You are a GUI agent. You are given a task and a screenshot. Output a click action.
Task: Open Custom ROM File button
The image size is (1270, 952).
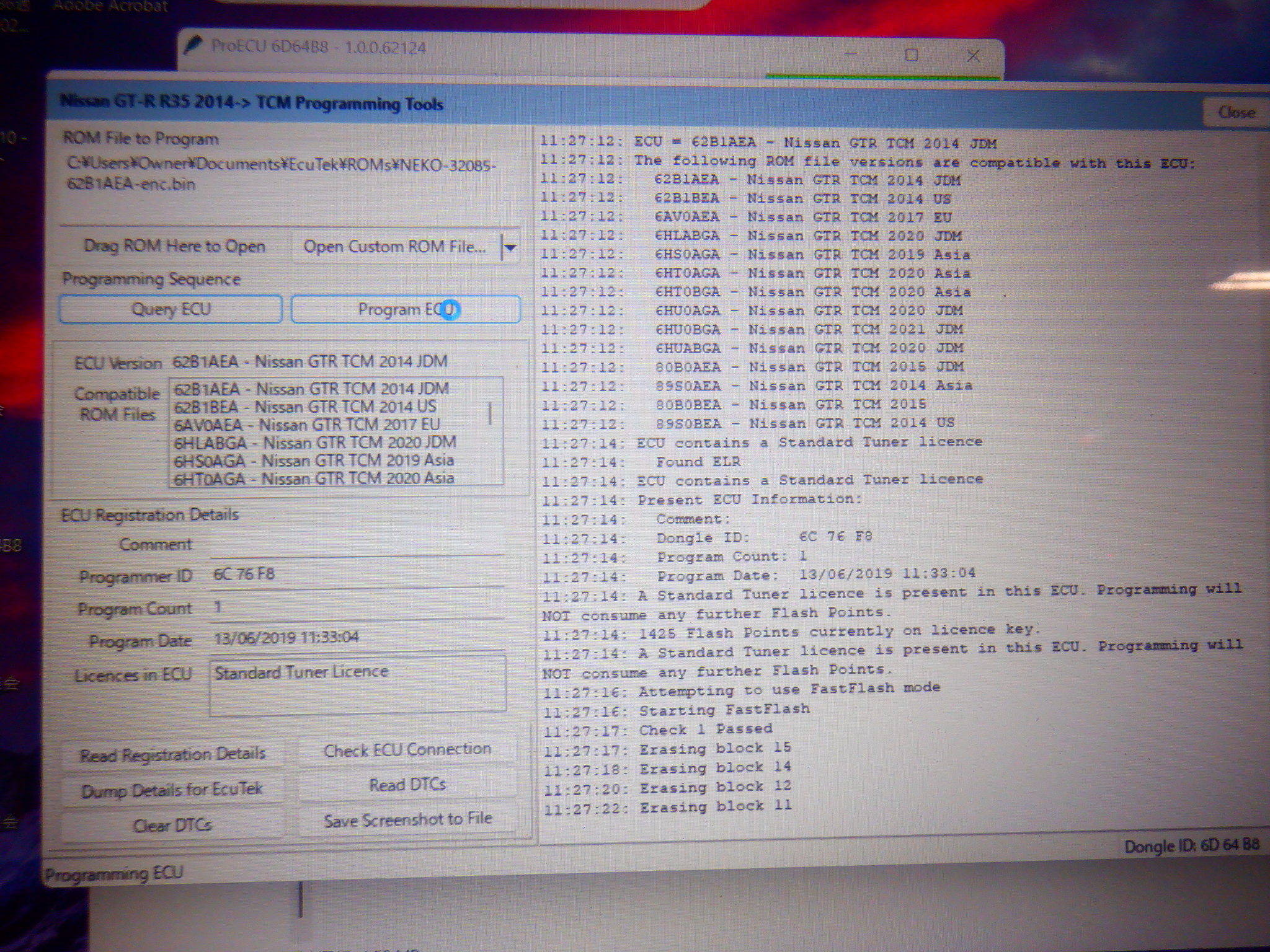click(395, 247)
